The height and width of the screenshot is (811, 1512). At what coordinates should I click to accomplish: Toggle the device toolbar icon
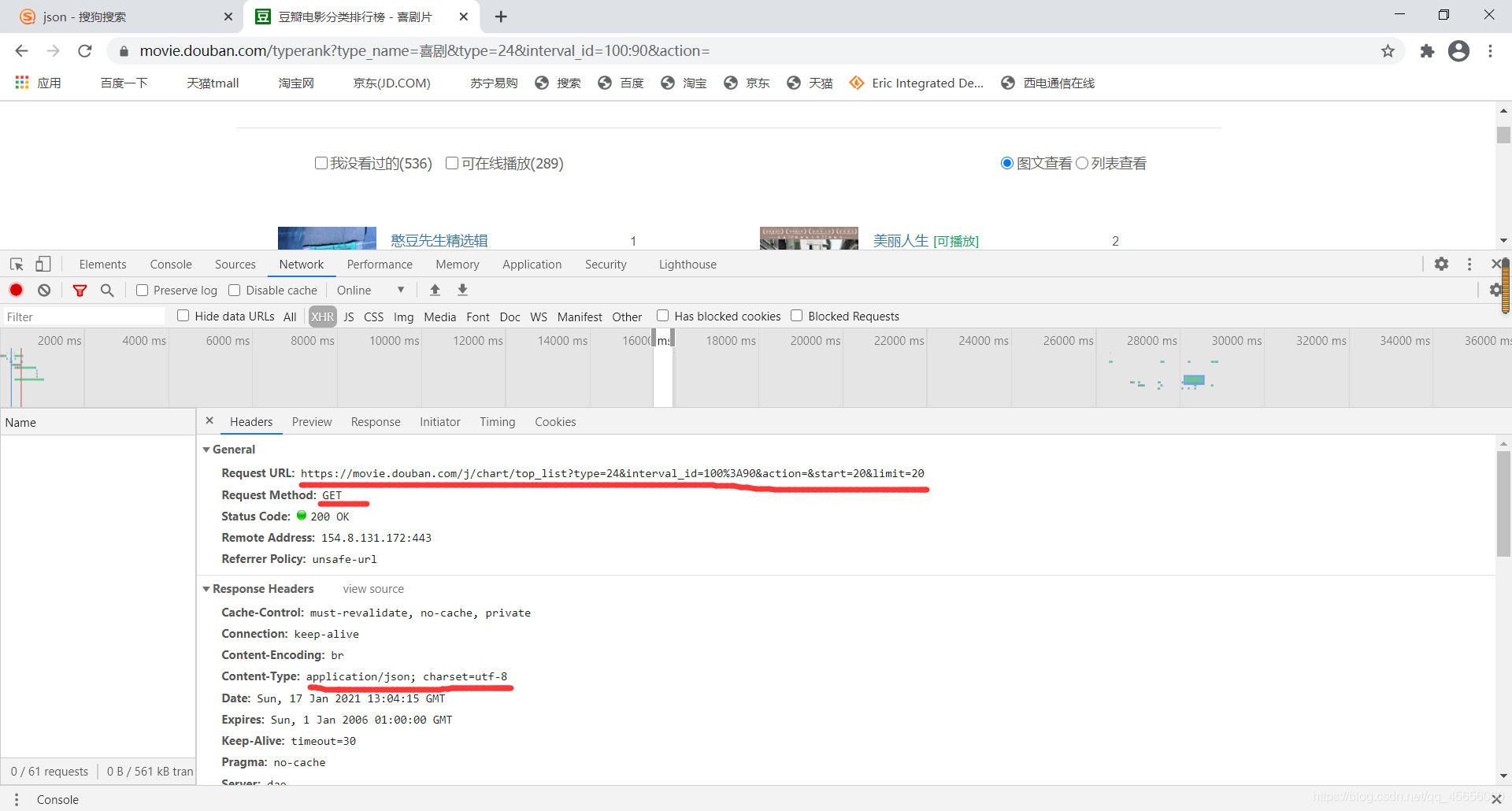click(x=43, y=265)
